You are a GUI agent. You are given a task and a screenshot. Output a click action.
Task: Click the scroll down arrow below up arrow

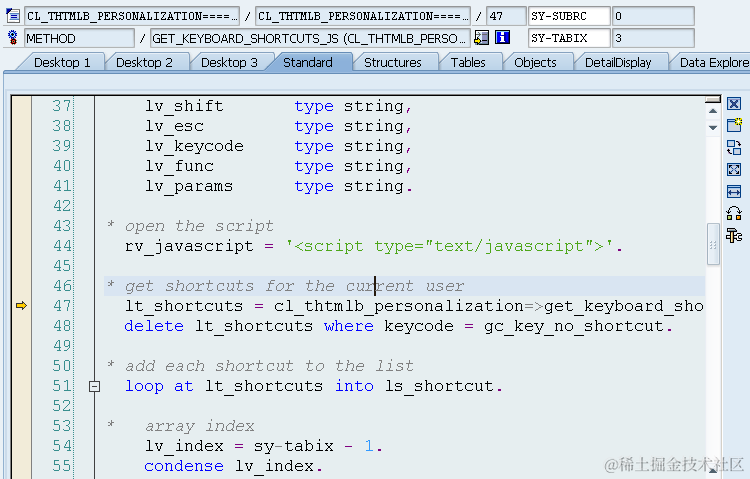tap(713, 128)
